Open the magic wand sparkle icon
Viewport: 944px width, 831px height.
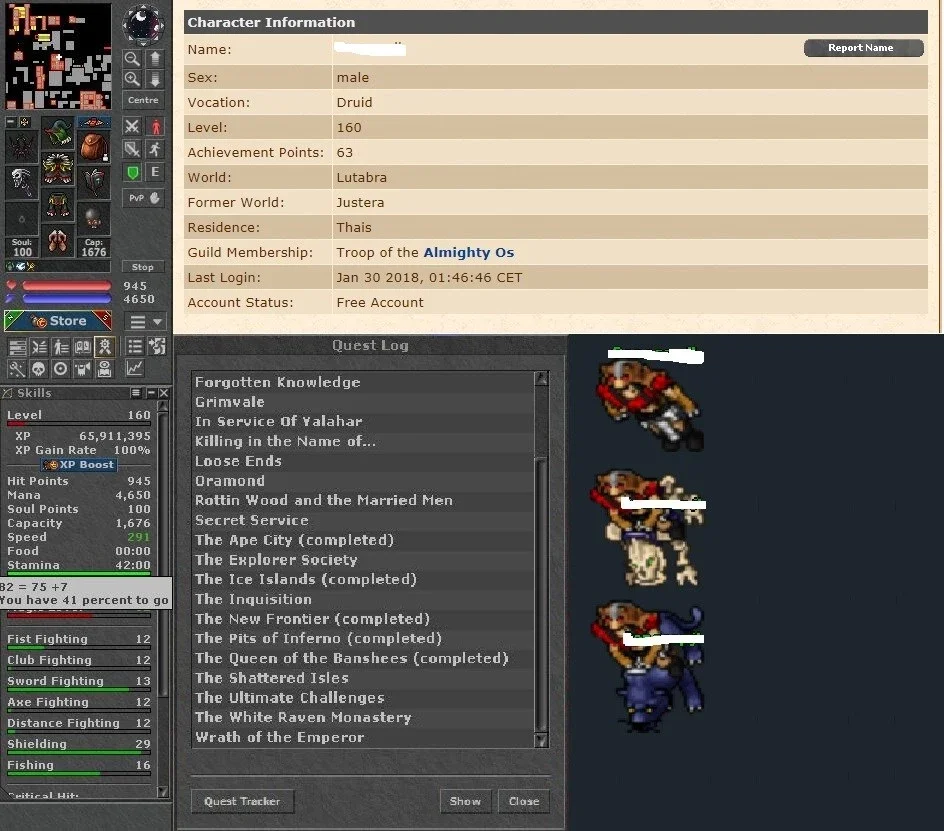[17, 368]
